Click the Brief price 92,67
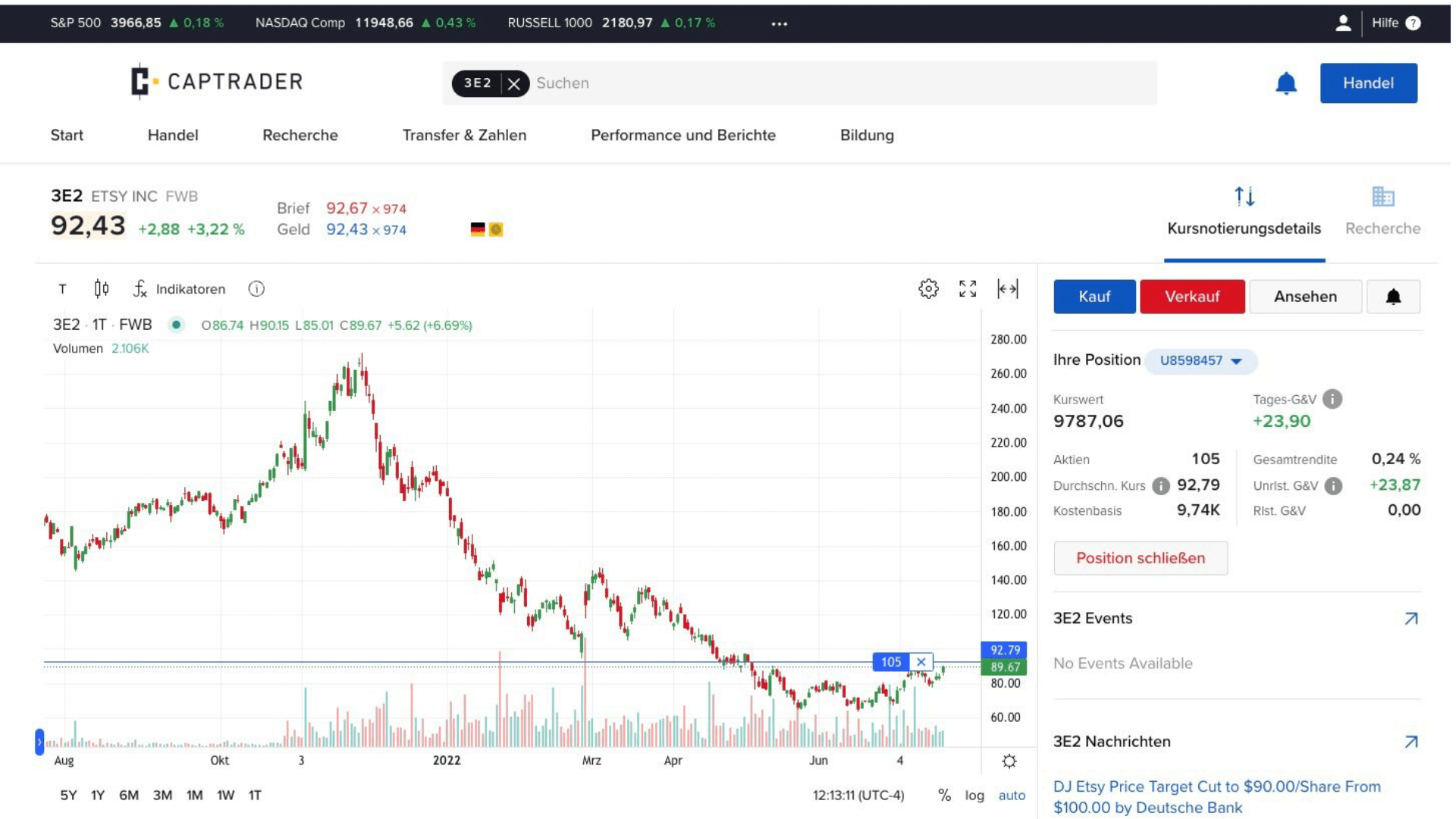1456x819 pixels. point(347,208)
